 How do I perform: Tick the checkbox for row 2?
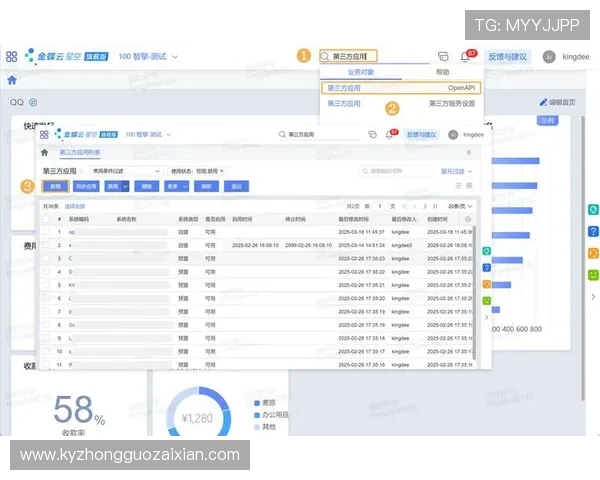46,245
